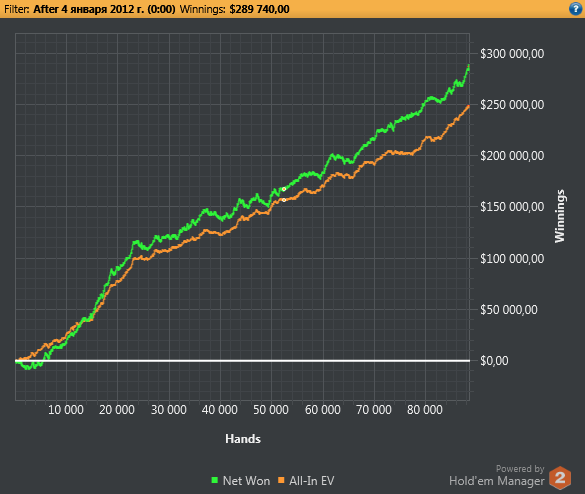Click the green Net Won legend swatch
585x494 pixels.
click(x=215, y=480)
